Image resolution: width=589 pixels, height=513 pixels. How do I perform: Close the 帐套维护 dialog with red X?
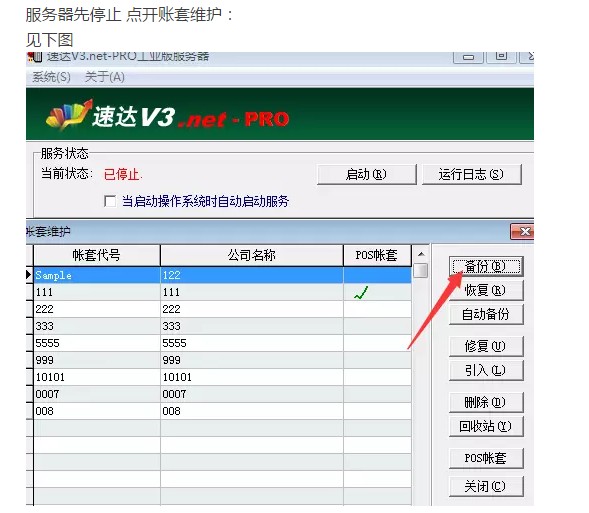click(522, 231)
